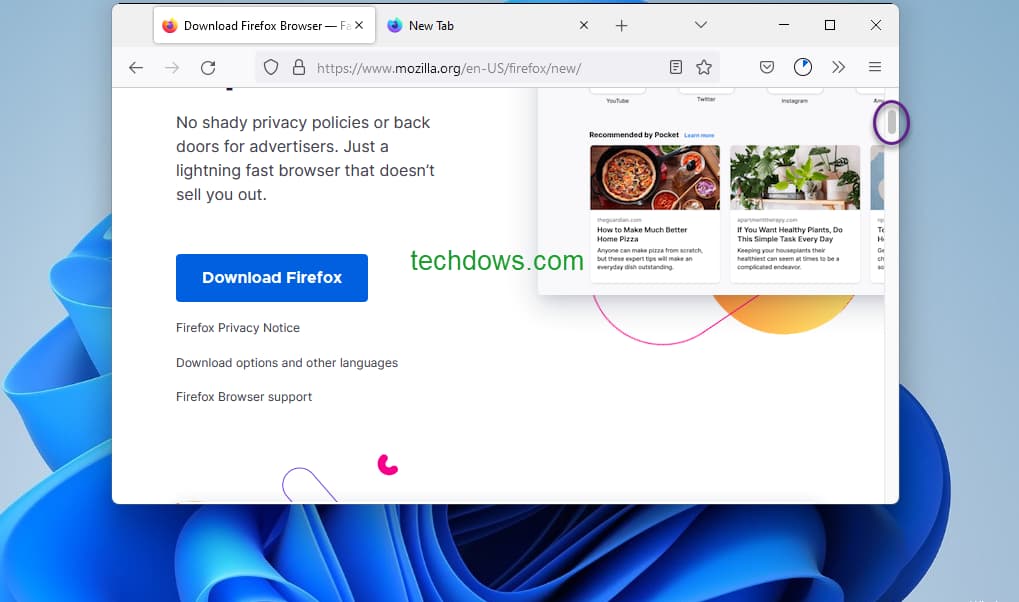The height and width of the screenshot is (602, 1019).
Task: Show more tools overflow chevrons
Action: (x=838, y=67)
